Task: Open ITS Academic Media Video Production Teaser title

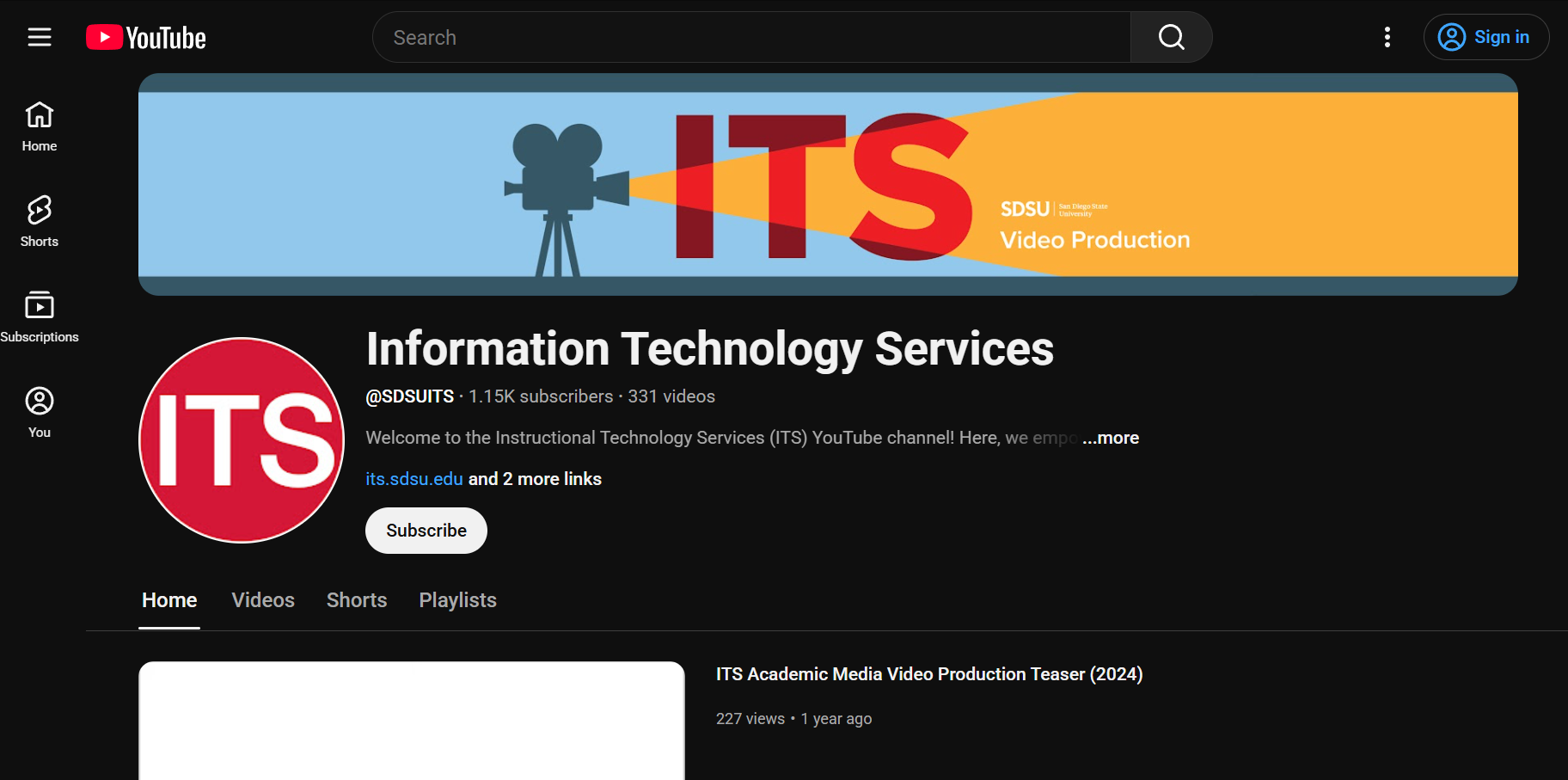Action: coord(929,674)
